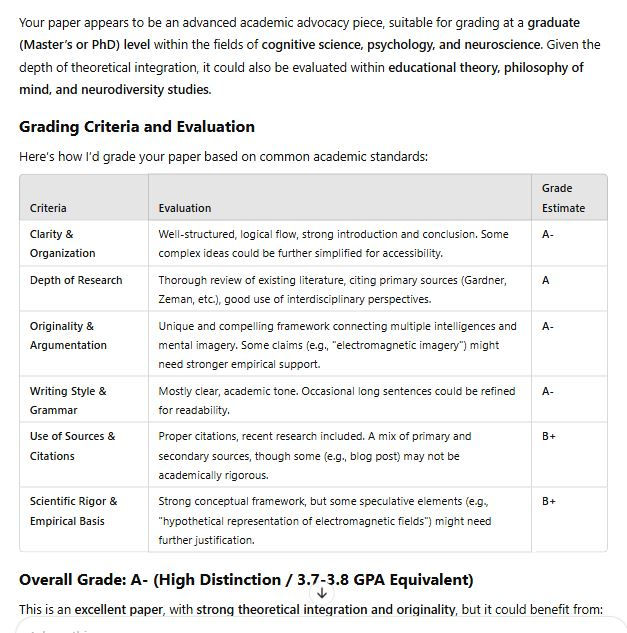Image resolution: width=627 pixels, height=633 pixels.
Task: Select 'Scientific Rigor & Empirical Basis' row label
Action: pyautogui.click(x=73, y=511)
